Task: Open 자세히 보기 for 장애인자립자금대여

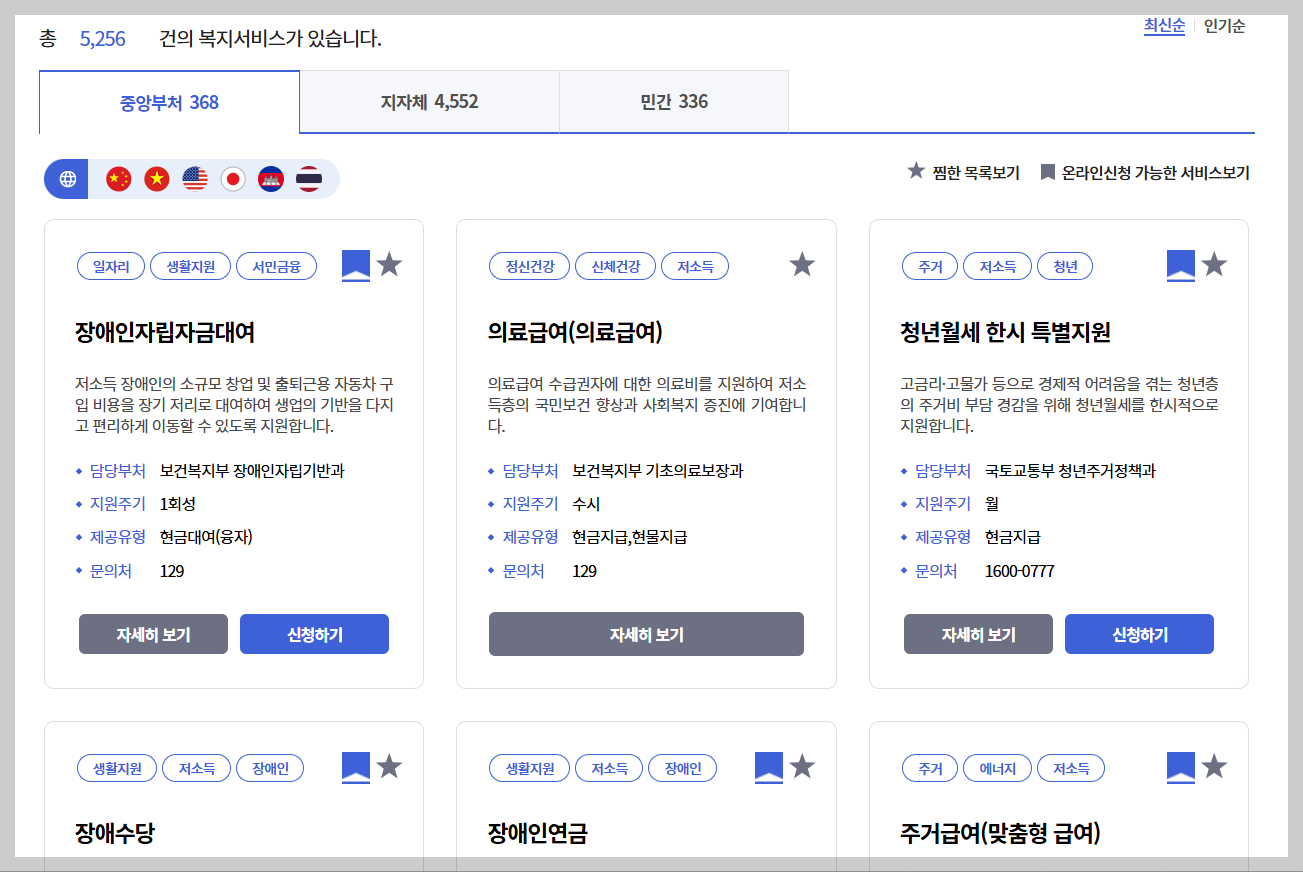Action: coord(153,634)
